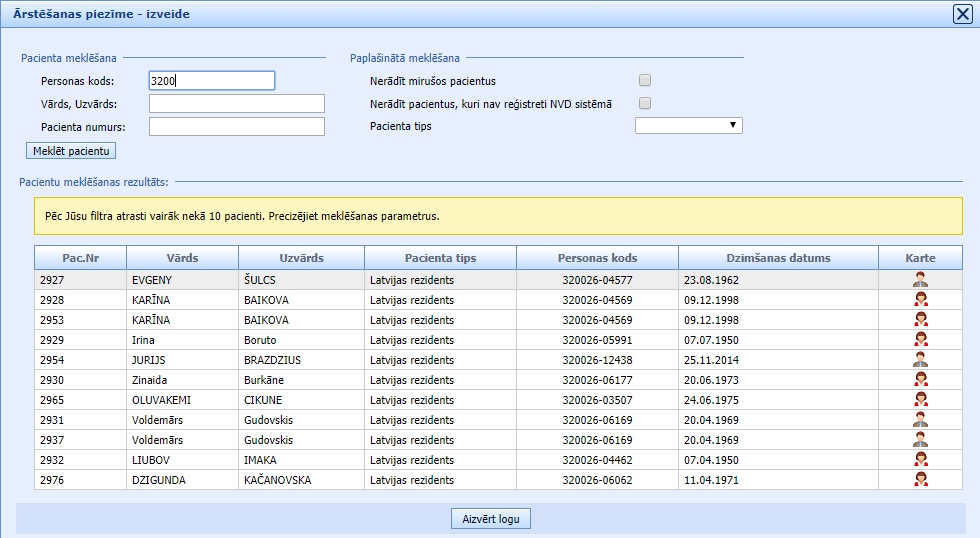Enable 'Nerādīt mirušos pacientus' checkbox
Image resolution: width=980 pixels, height=538 pixels.
click(645, 81)
